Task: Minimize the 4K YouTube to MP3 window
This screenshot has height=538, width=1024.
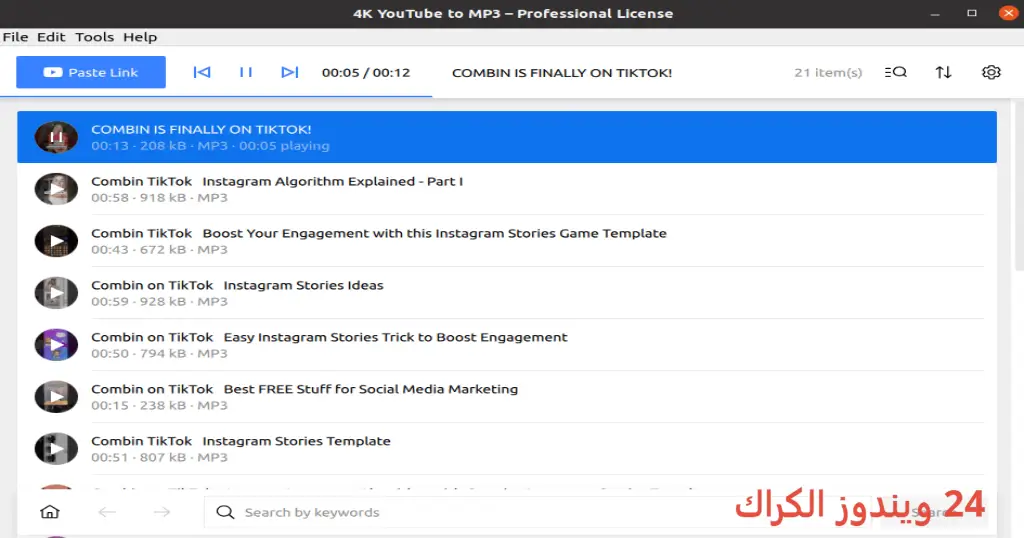Action: pos(935,14)
